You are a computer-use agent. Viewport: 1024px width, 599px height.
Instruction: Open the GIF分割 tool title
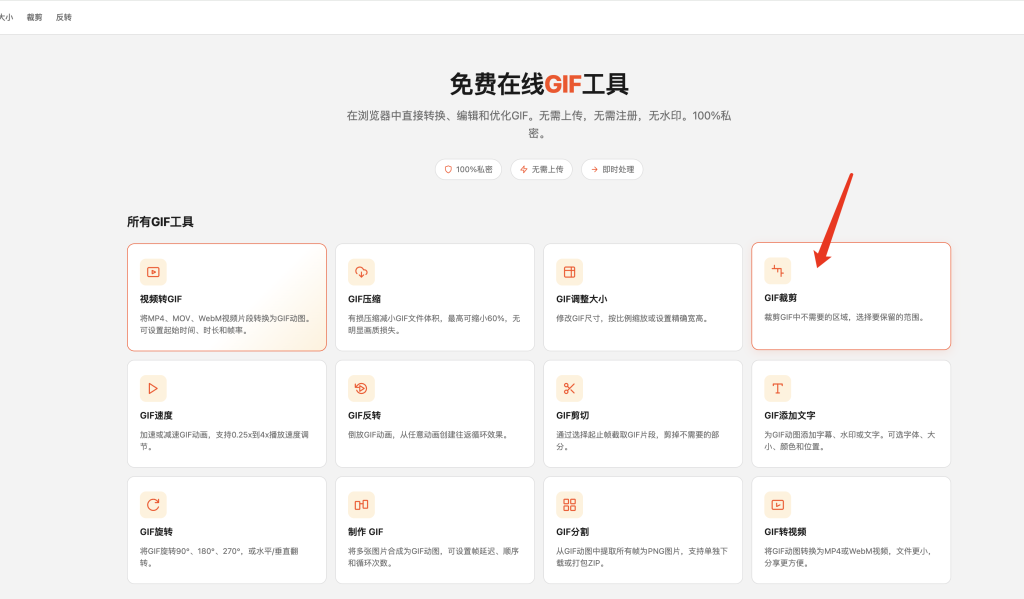573,532
